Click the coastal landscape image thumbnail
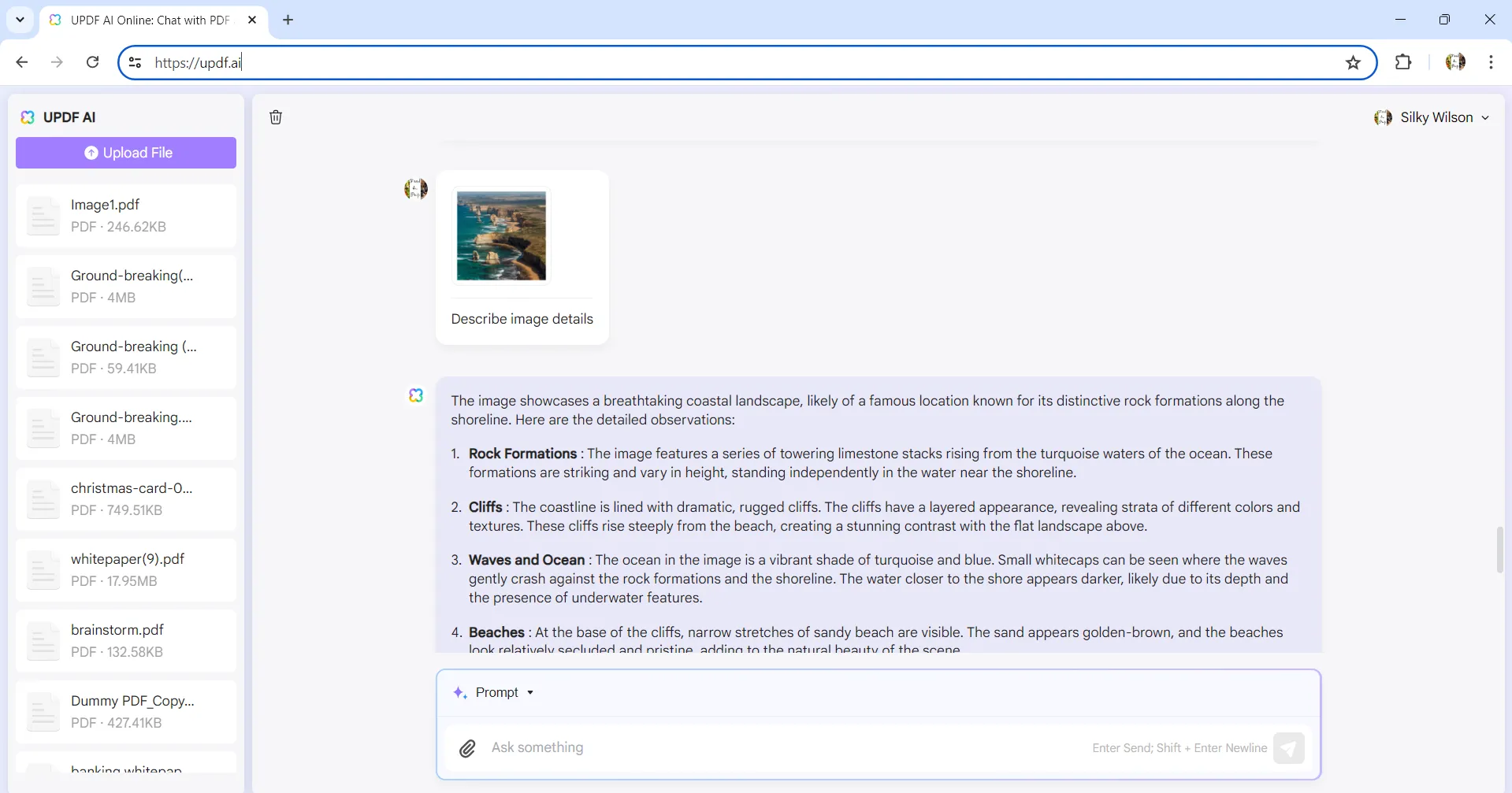The height and width of the screenshot is (793, 1512). tap(501, 235)
